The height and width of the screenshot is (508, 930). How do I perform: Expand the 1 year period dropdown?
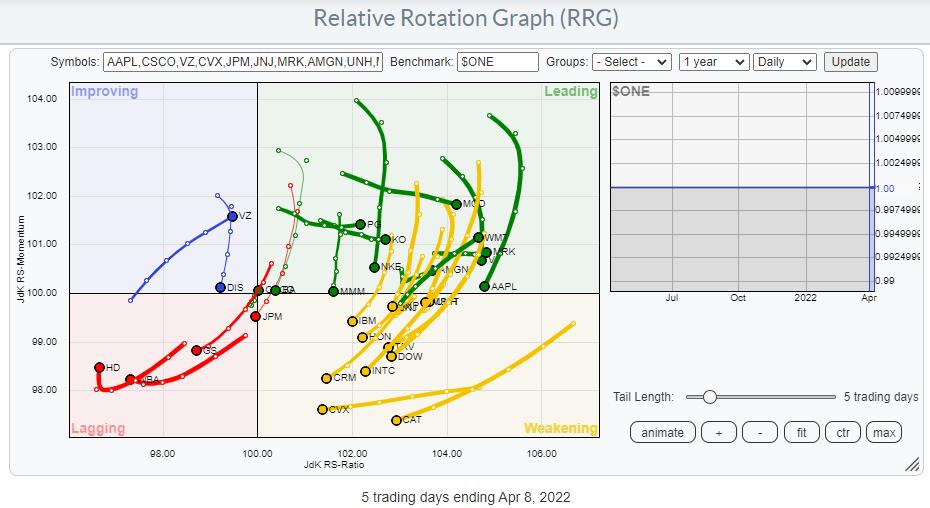tap(713, 62)
